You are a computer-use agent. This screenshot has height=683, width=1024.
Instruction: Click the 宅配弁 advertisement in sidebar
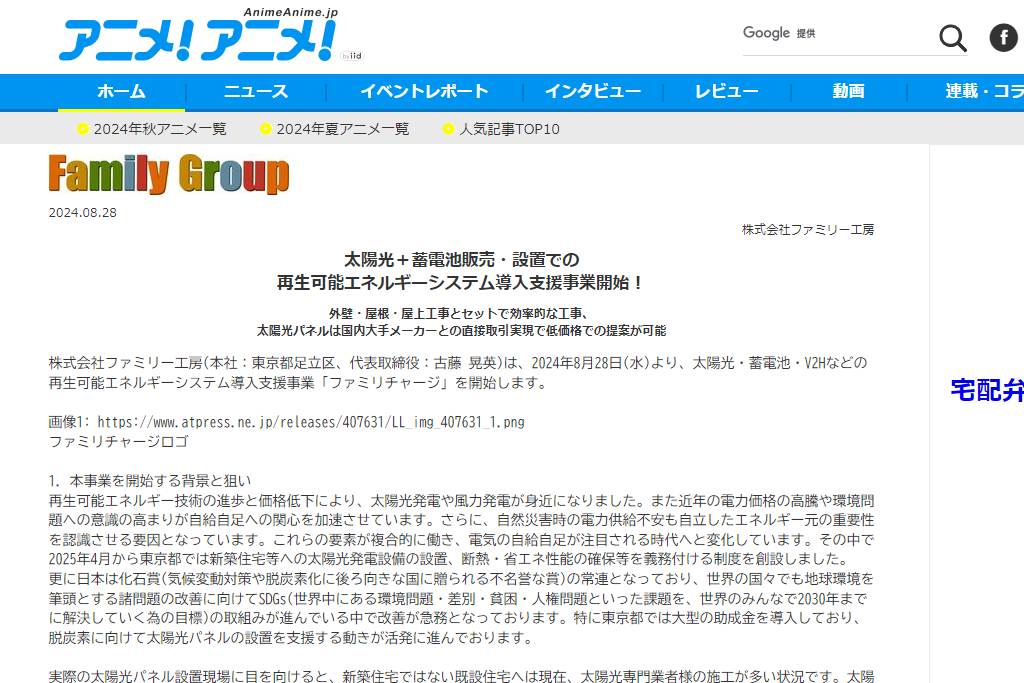pos(987,390)
